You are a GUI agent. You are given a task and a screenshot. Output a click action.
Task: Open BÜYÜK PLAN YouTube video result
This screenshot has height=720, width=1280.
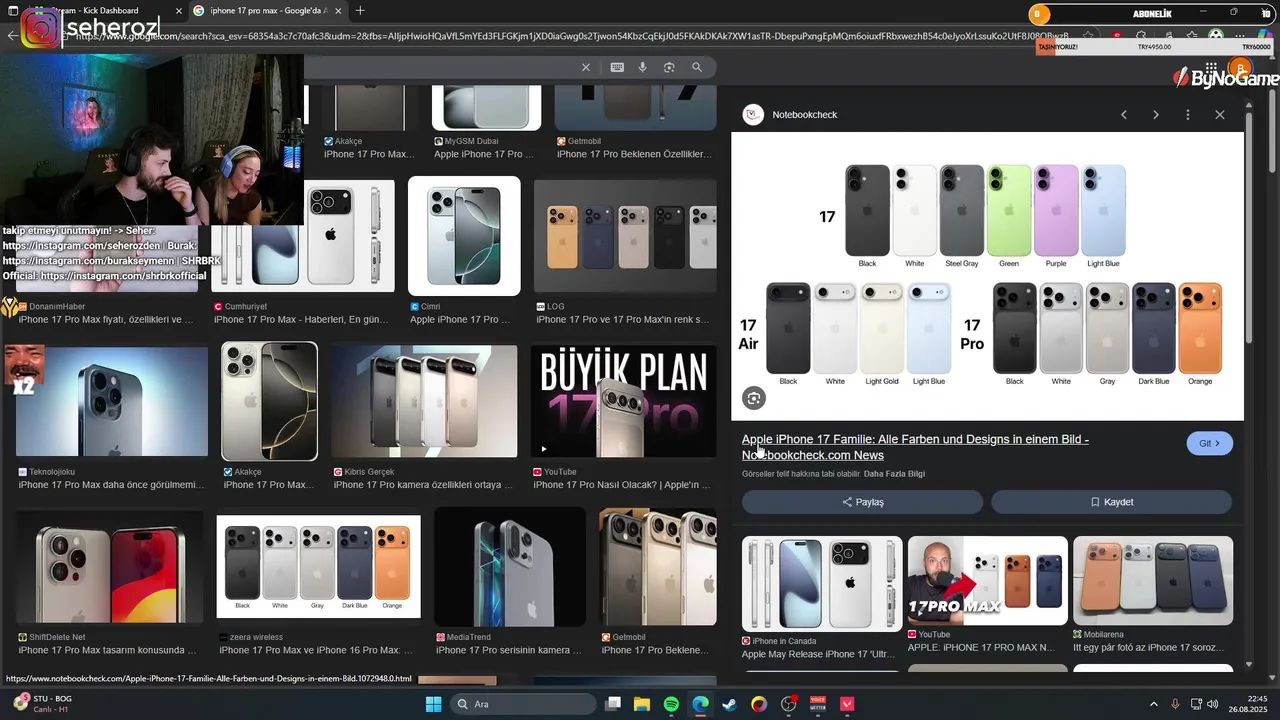coord(623,402)
